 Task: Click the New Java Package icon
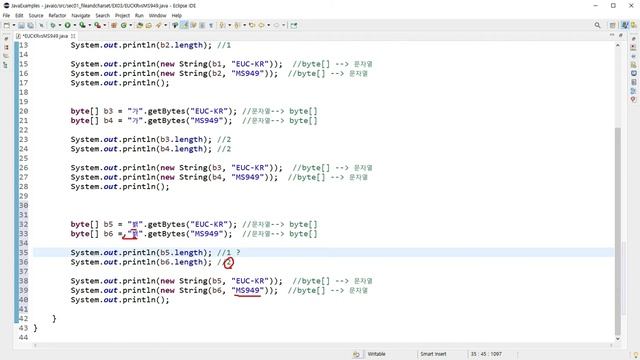[114, 25]
